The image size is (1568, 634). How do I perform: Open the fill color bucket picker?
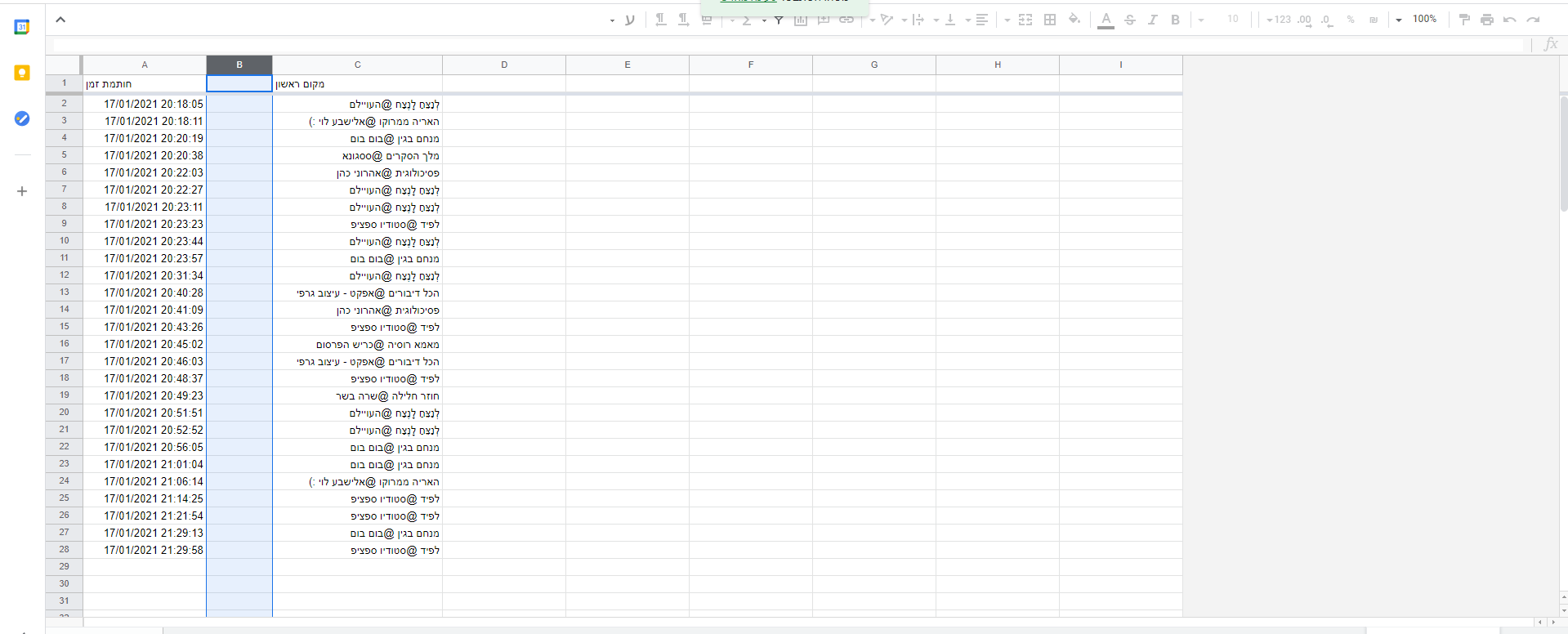pos(1074,20)
